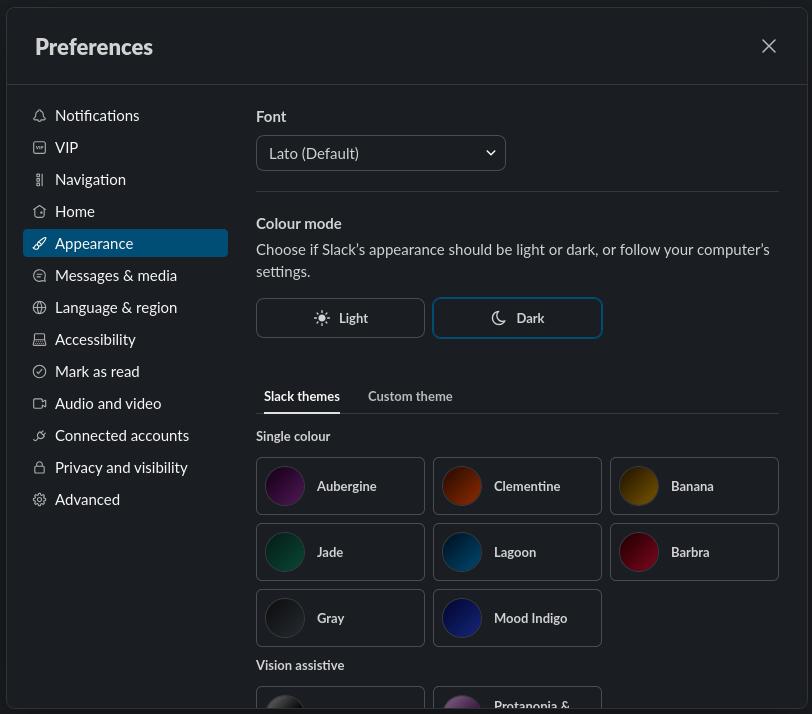
Task: Click the moon icon on Dark button
Action: (498, 318)
